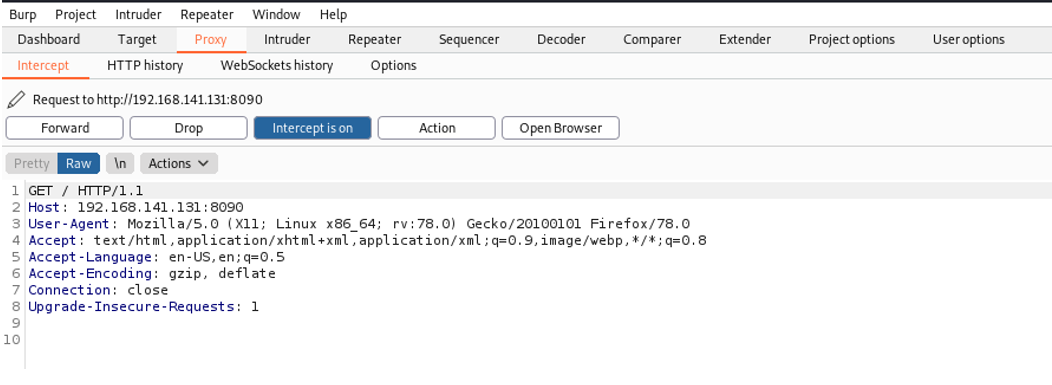Image resolution: width=1052 pixels, height=385 pixels.
Task: Click the Accept-Language header line
Action: (x=156, y=257)
